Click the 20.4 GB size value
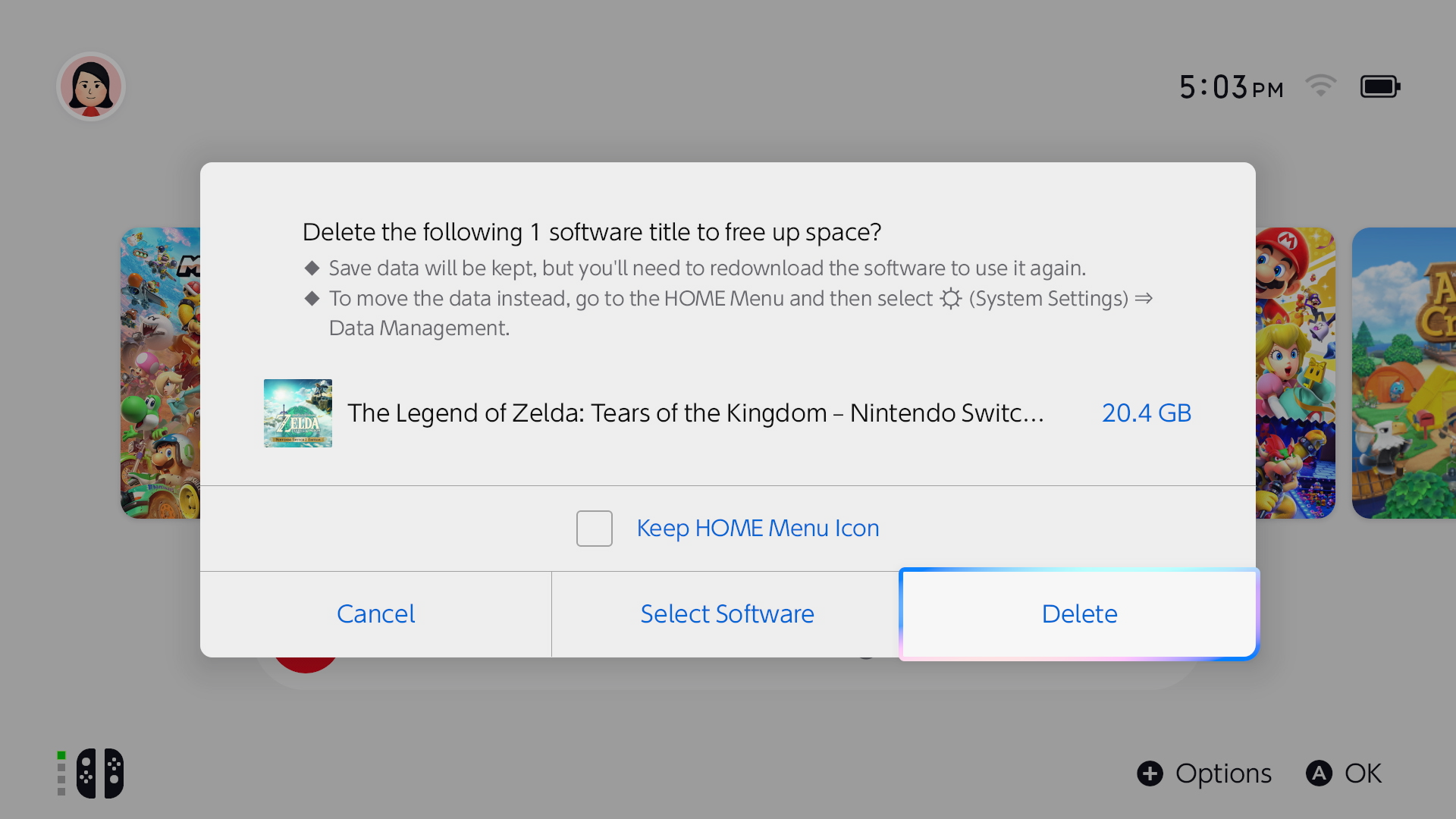The width and height of the screenshot is (1456, 819). tap(1146, 413)
